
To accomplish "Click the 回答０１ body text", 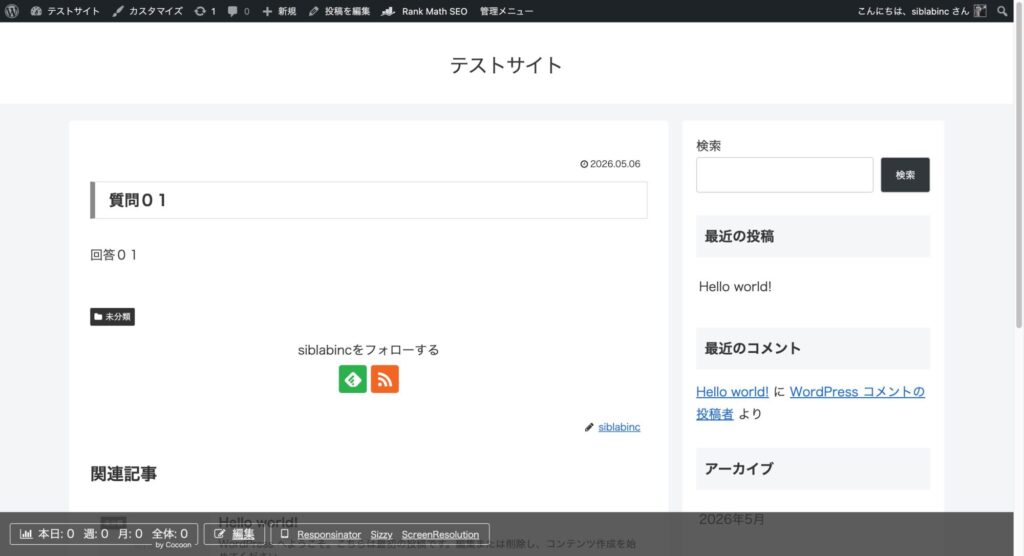I will coord(114,255).
